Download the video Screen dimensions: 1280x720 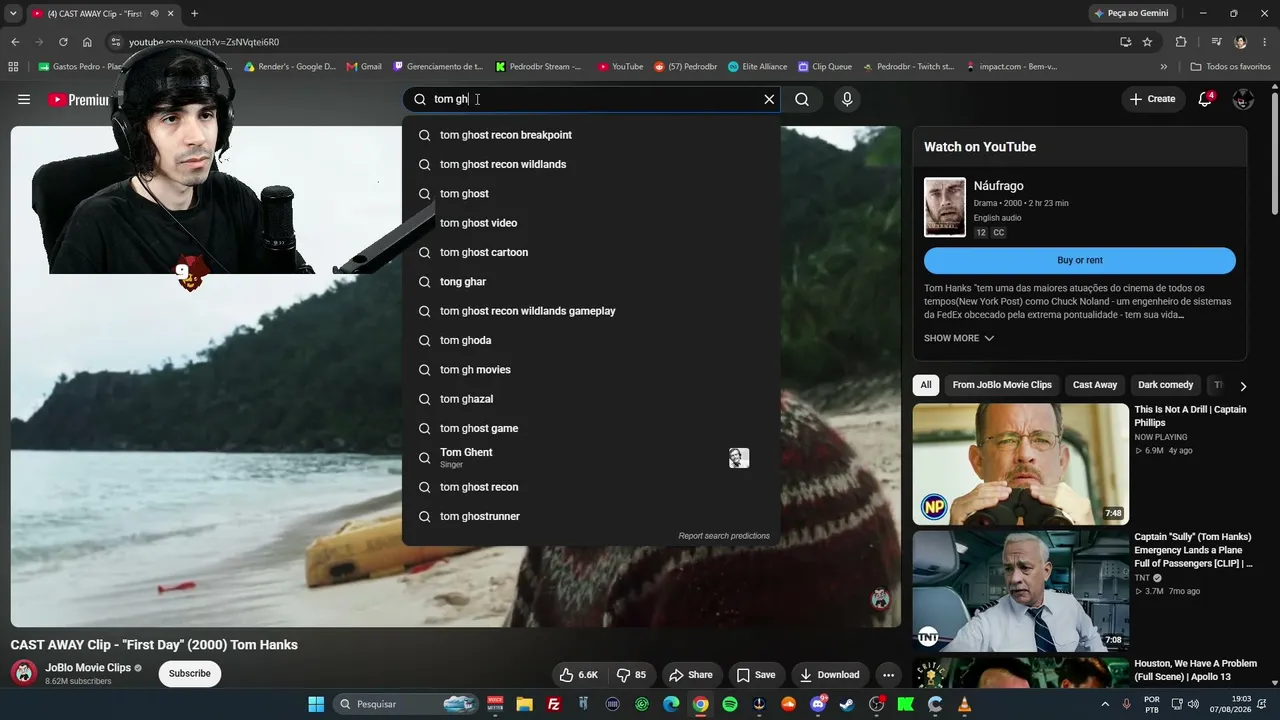(829, 675)
